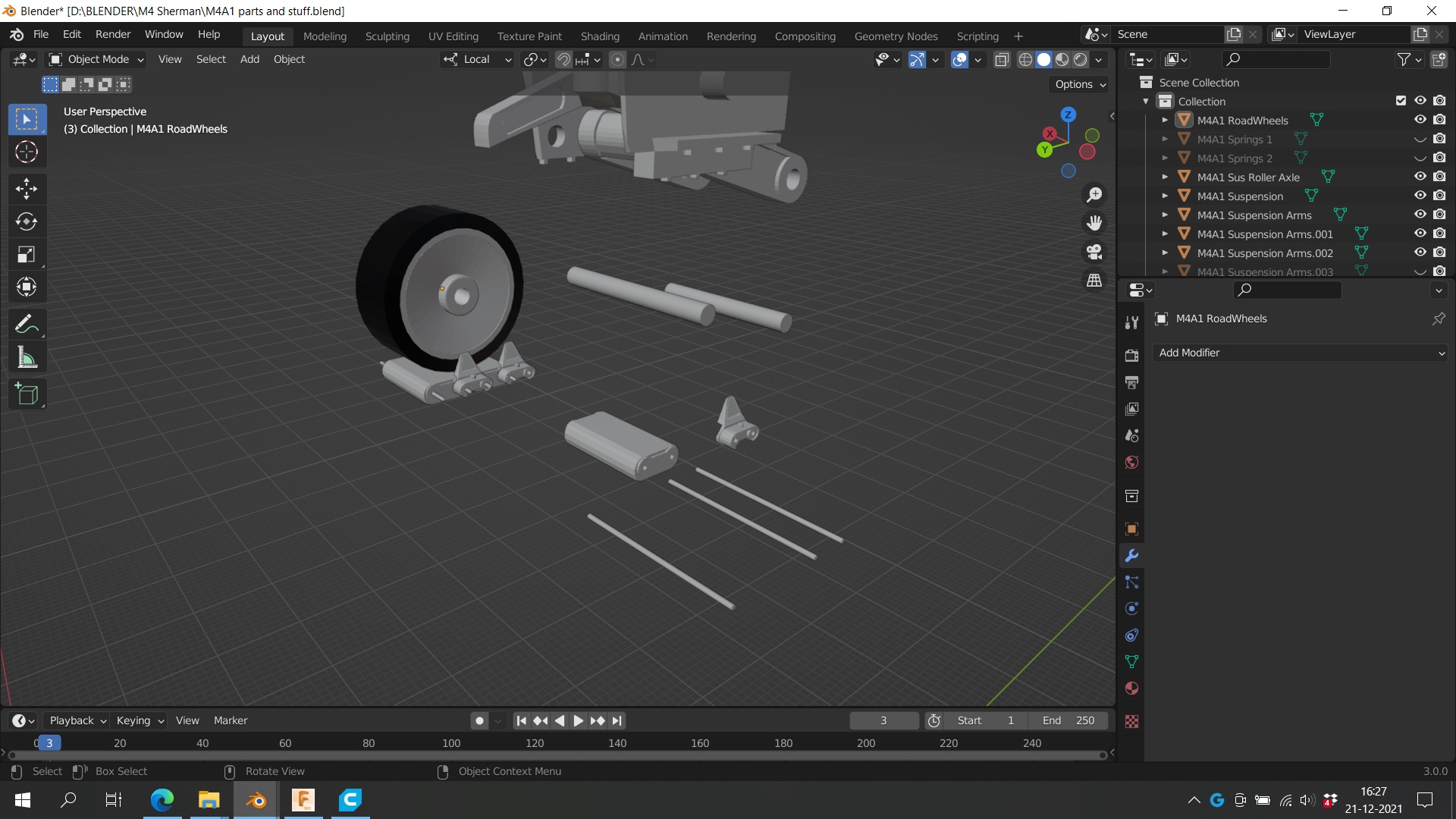Click the Options button in viewport

click(1080, 84)
